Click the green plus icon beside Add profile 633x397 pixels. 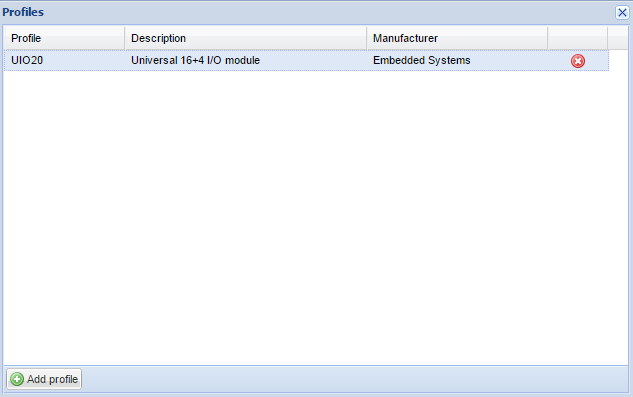point(17,379)
